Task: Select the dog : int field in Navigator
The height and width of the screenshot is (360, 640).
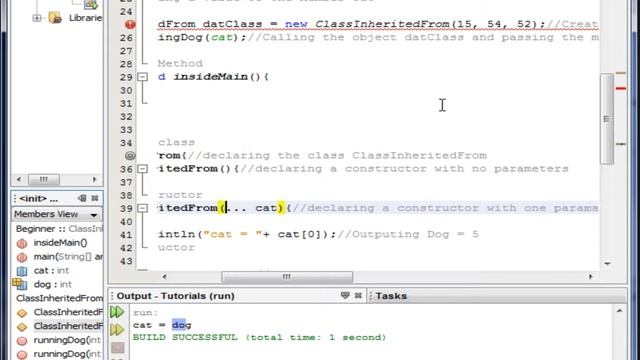Action: pyautogui.click(x=53, y=284)
